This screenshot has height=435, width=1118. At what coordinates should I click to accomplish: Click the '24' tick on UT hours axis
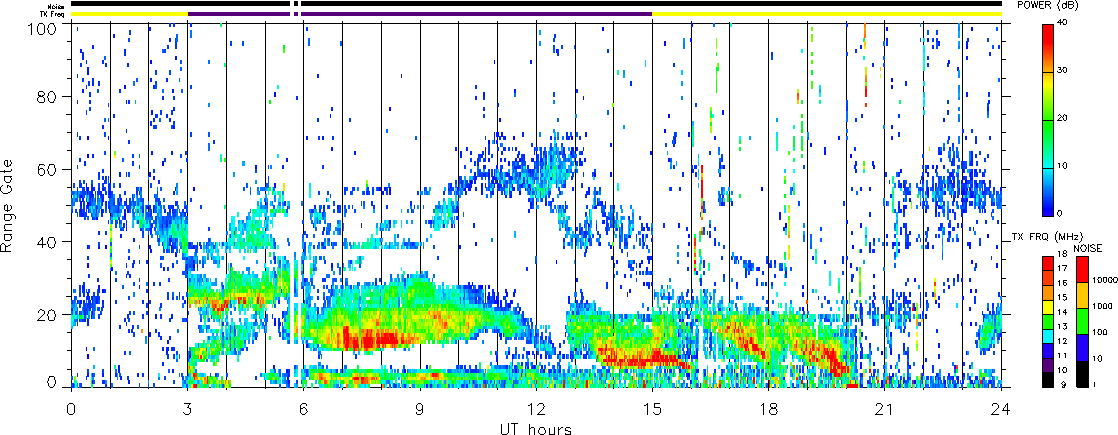pyautogui.click(x=1001, y=408)
